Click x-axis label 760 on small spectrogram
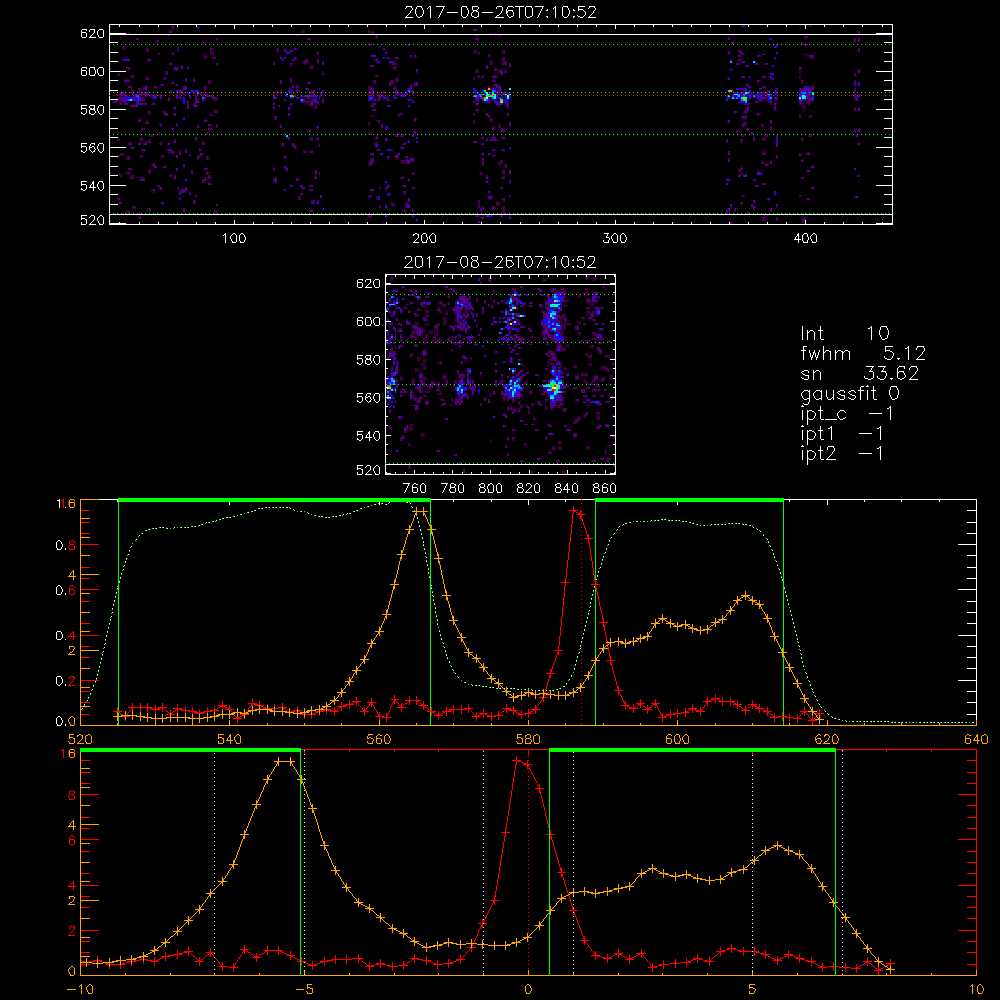 point(415,489)
